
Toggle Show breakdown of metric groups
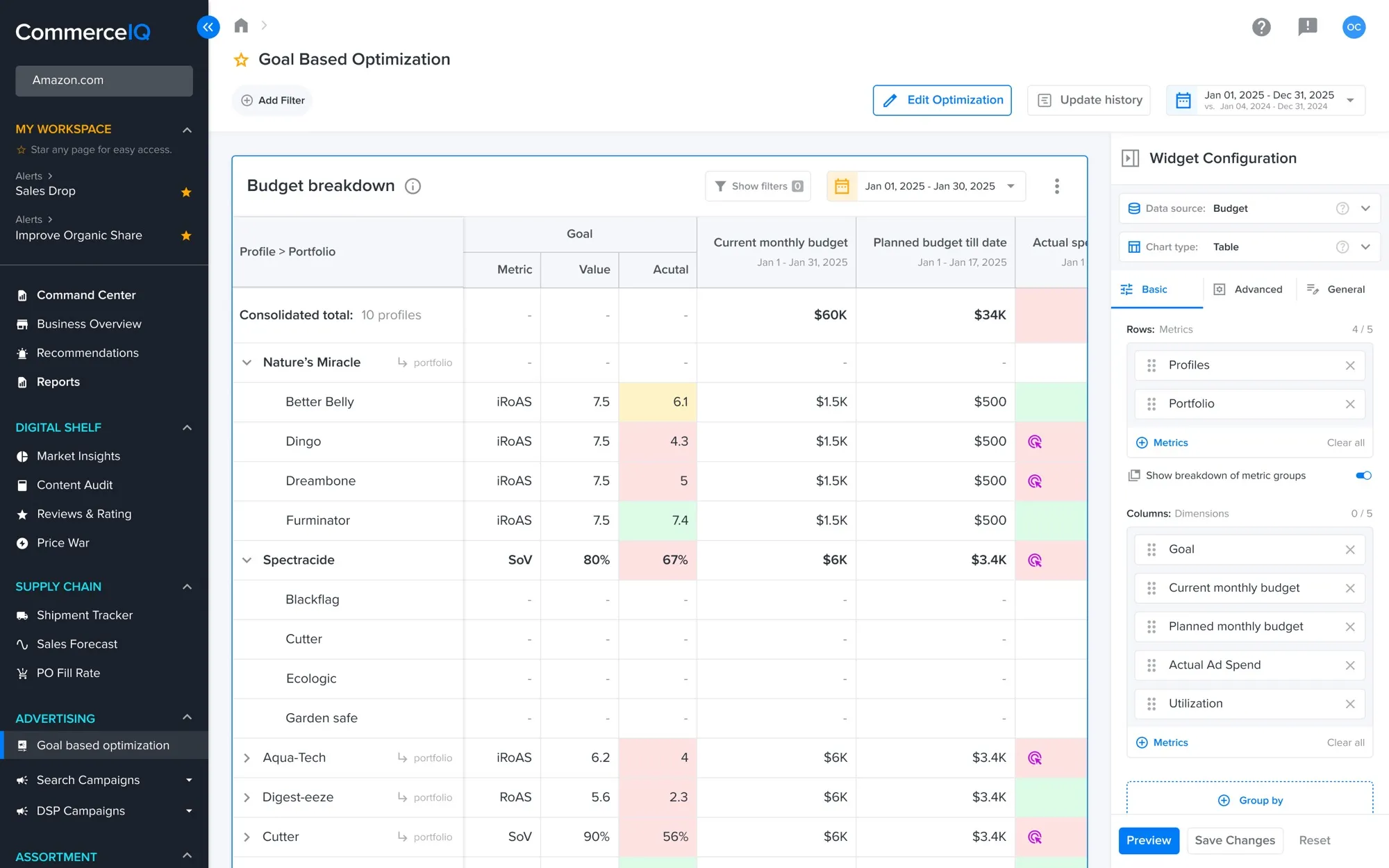1363,476
